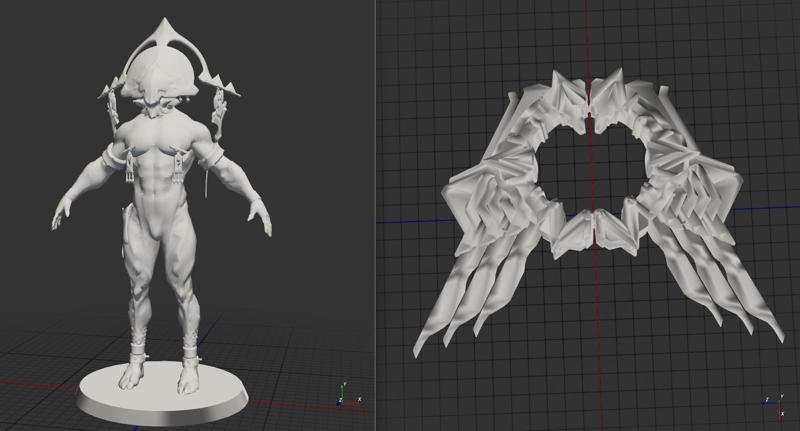Viewport: 800px width, 431px height.
Task: Select the standing character figure model
Action: (161, 204)
